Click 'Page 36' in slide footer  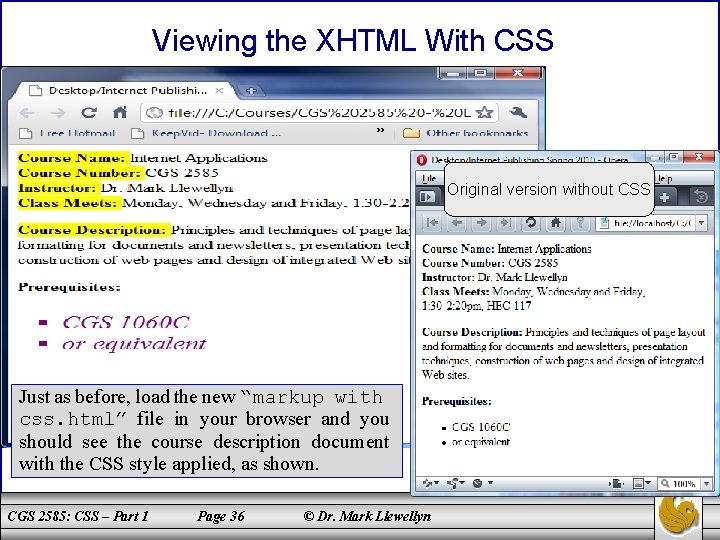[221, 516]
